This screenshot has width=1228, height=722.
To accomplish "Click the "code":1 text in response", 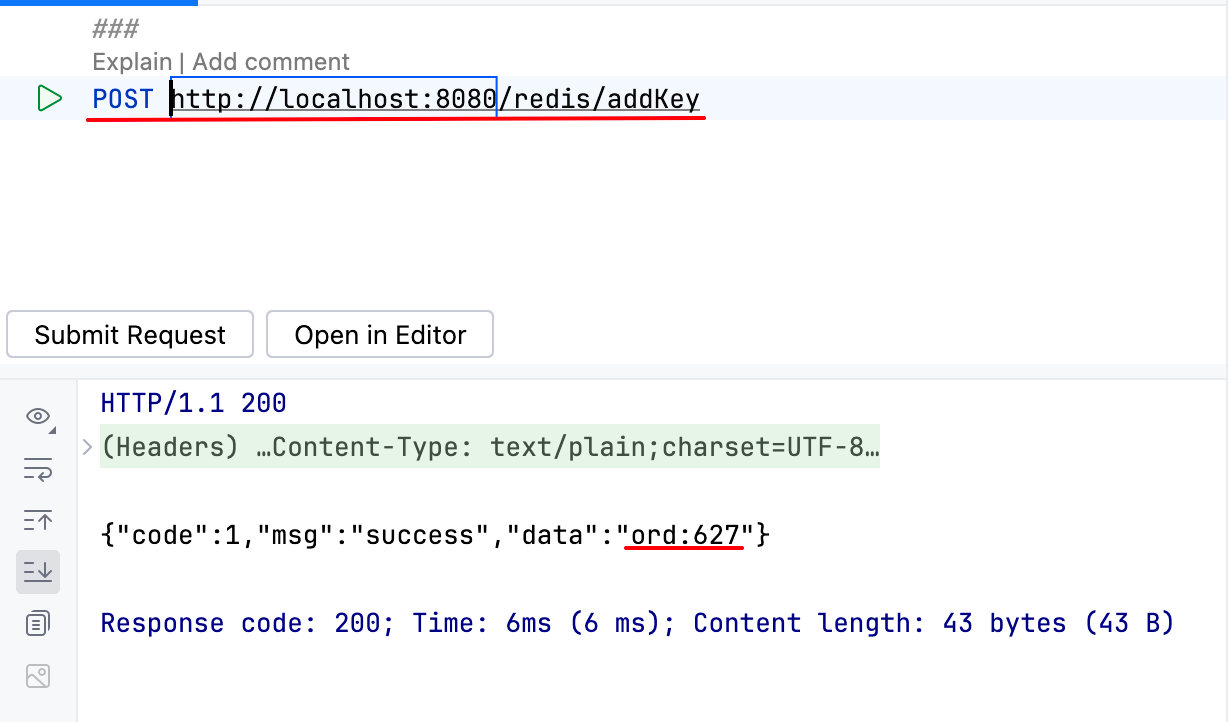I will coord(177,535).
